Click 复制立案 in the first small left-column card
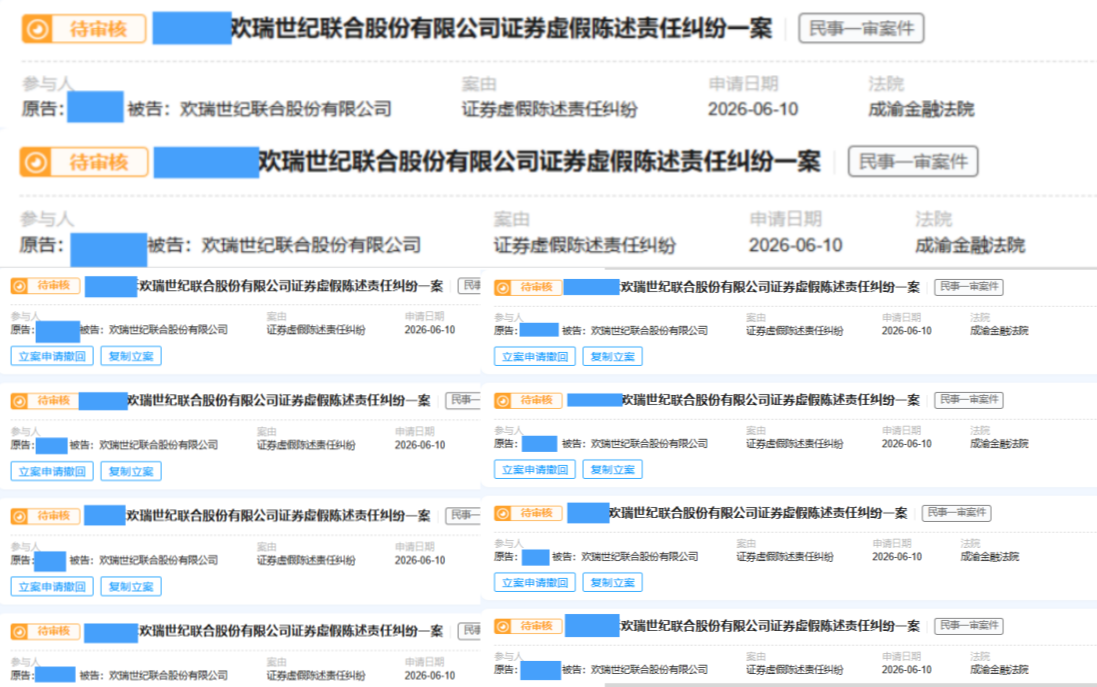The image size is (1097, 687). pyautogui.click(x=131, y=356)
